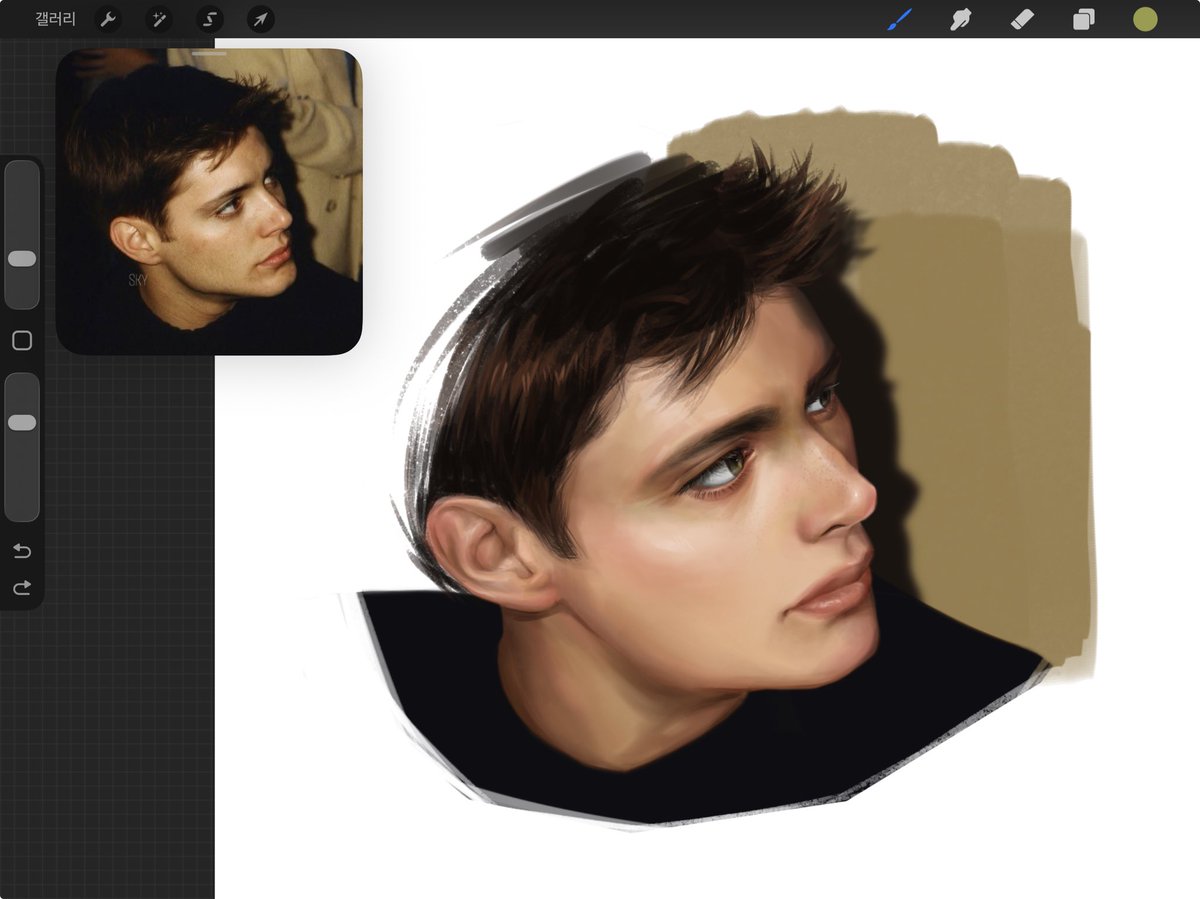Image resolution: width=1200 pixels, height=899 pixels.
Task: Tap the reference window's top grab handle
Action: [x=209, y=53]
